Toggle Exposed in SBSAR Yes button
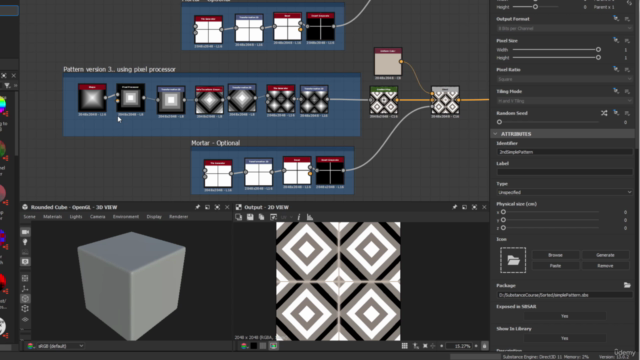The height and width of the screenshot is (360, 640). [x=564, y=316]
